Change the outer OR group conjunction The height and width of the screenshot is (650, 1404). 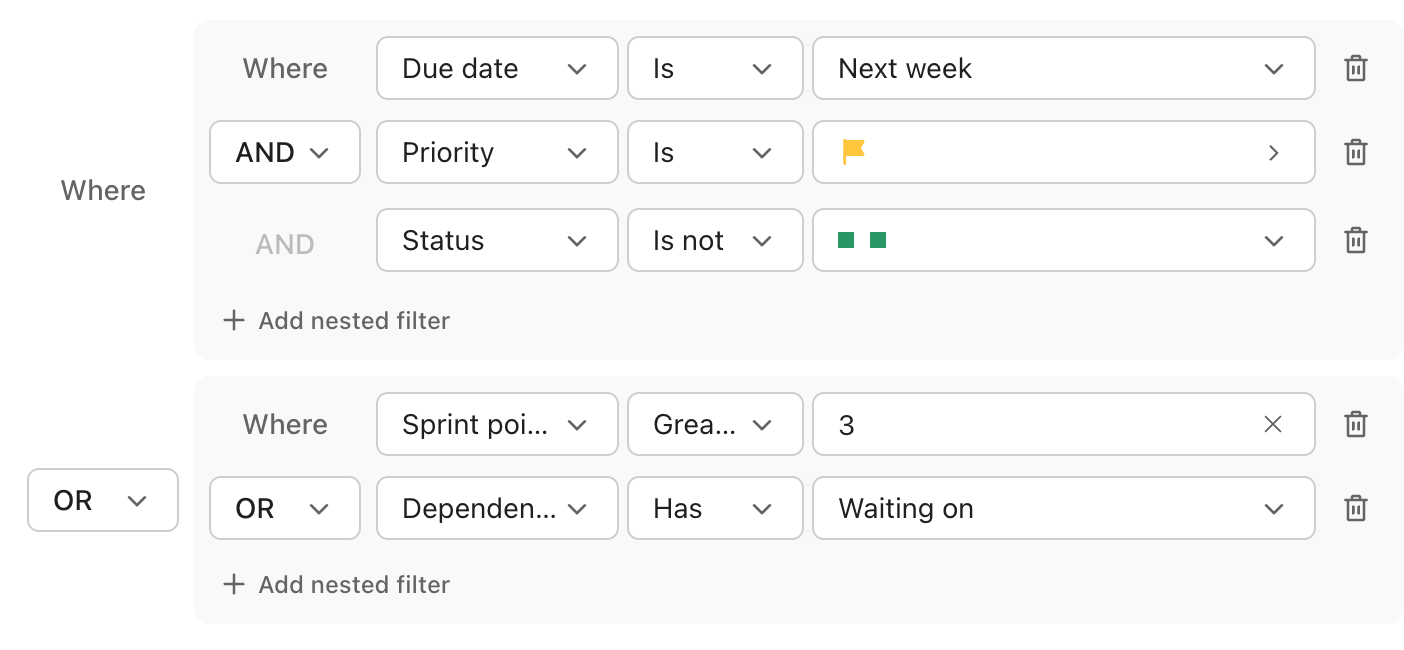point(102,501)
